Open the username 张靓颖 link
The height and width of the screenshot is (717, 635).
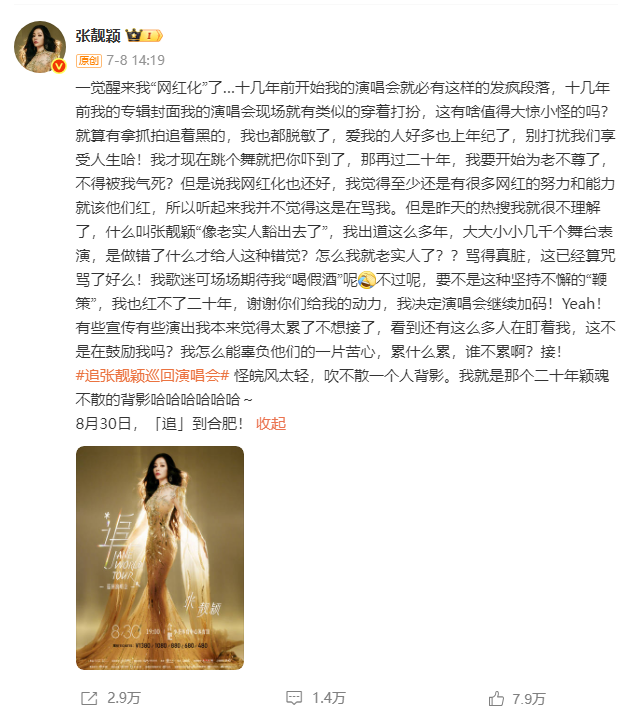tap(98, 36)
